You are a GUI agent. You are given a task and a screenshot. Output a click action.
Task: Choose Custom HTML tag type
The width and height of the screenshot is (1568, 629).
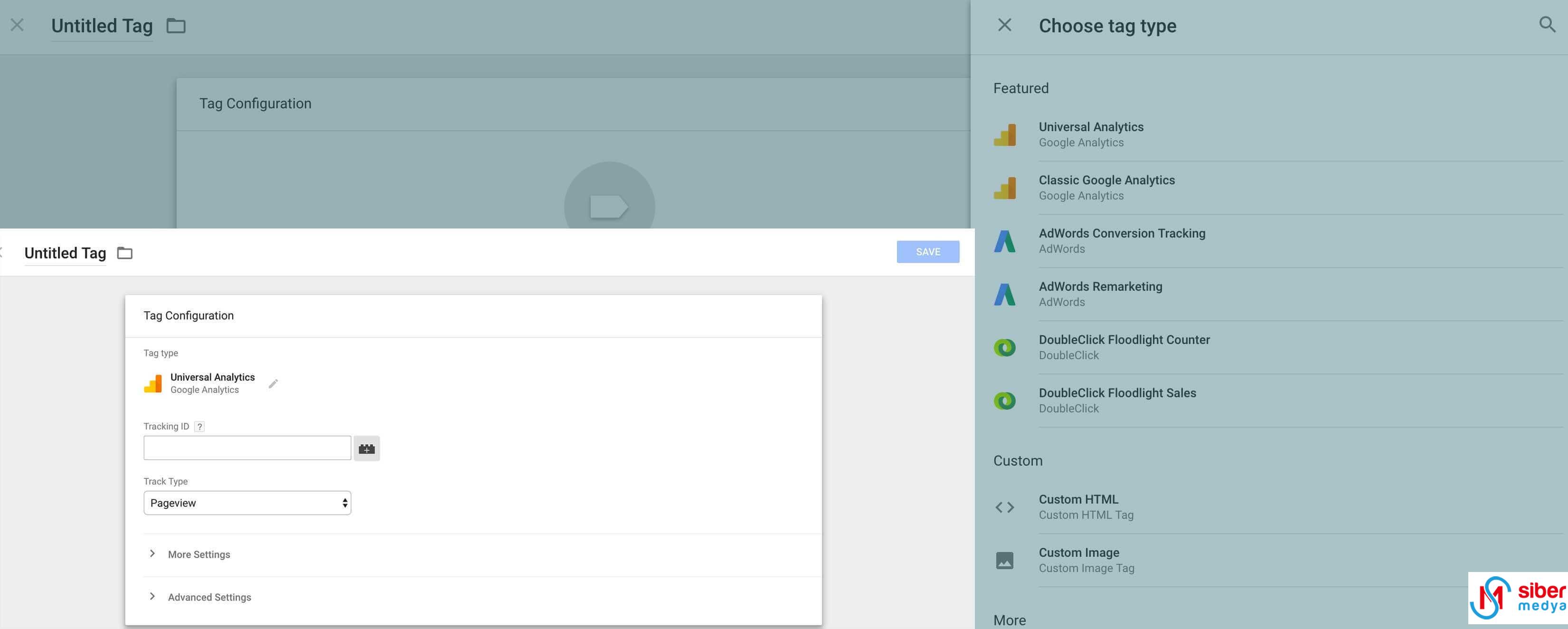point(1278,507)
